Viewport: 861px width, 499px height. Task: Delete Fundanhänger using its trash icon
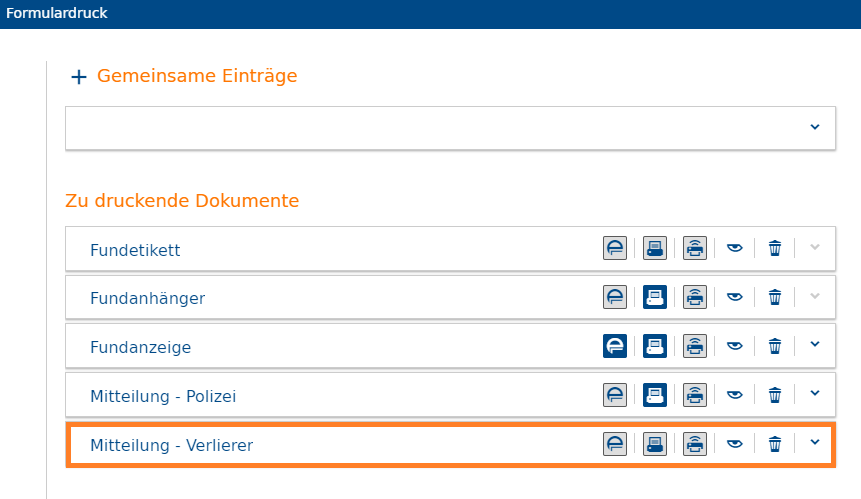tap(775, 298)
